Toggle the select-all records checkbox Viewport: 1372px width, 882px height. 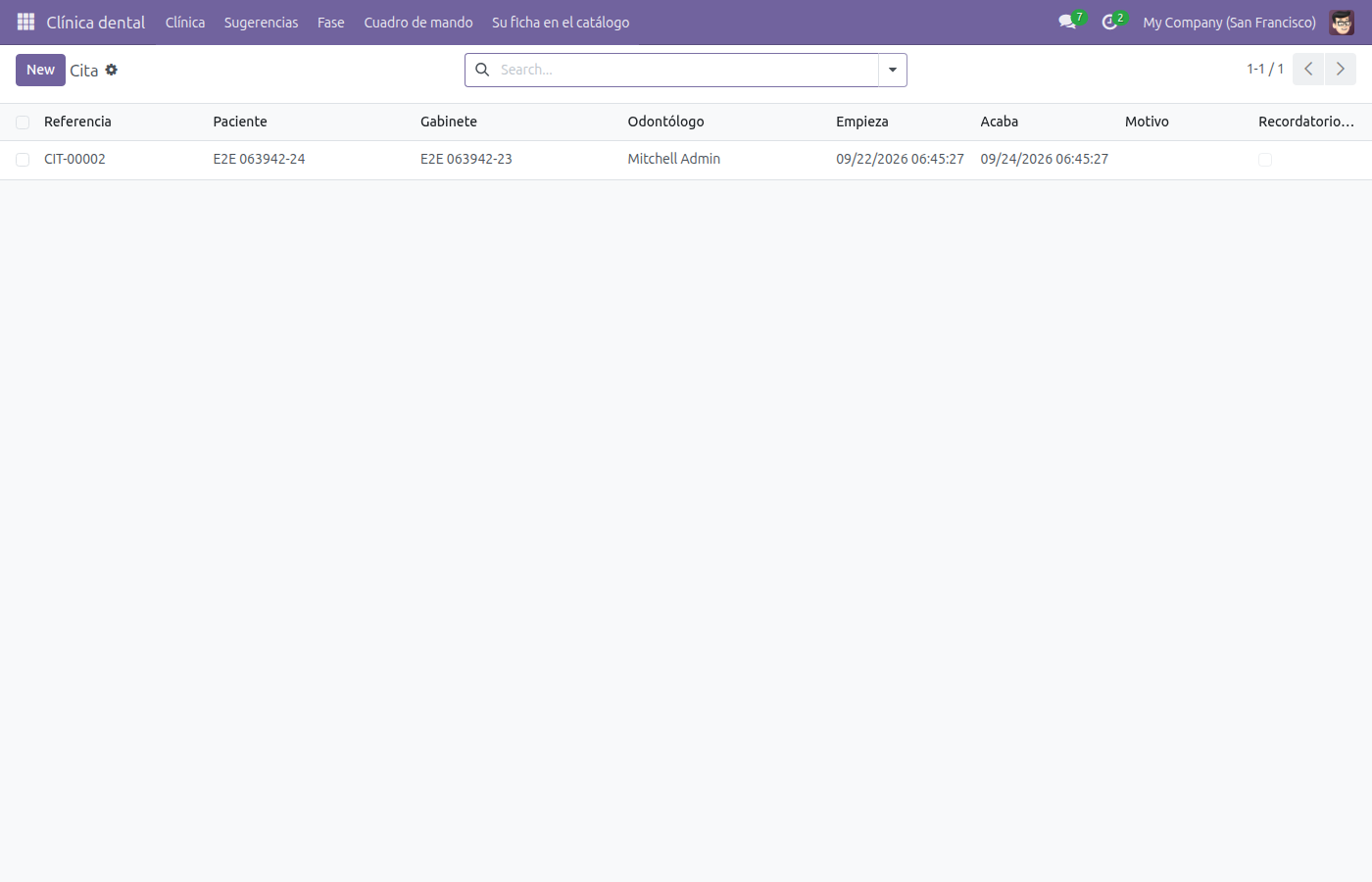point(23,122)
